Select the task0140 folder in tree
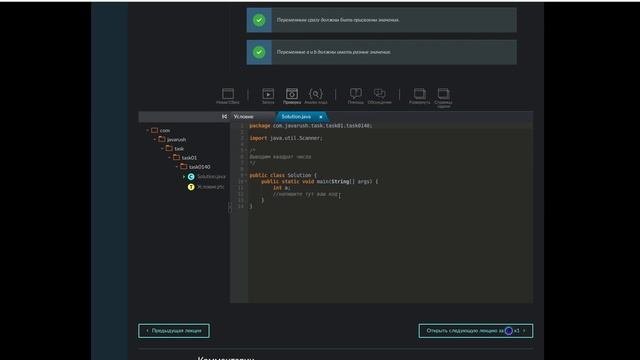Viewport: 640px width, 360px height. [196, 167]
